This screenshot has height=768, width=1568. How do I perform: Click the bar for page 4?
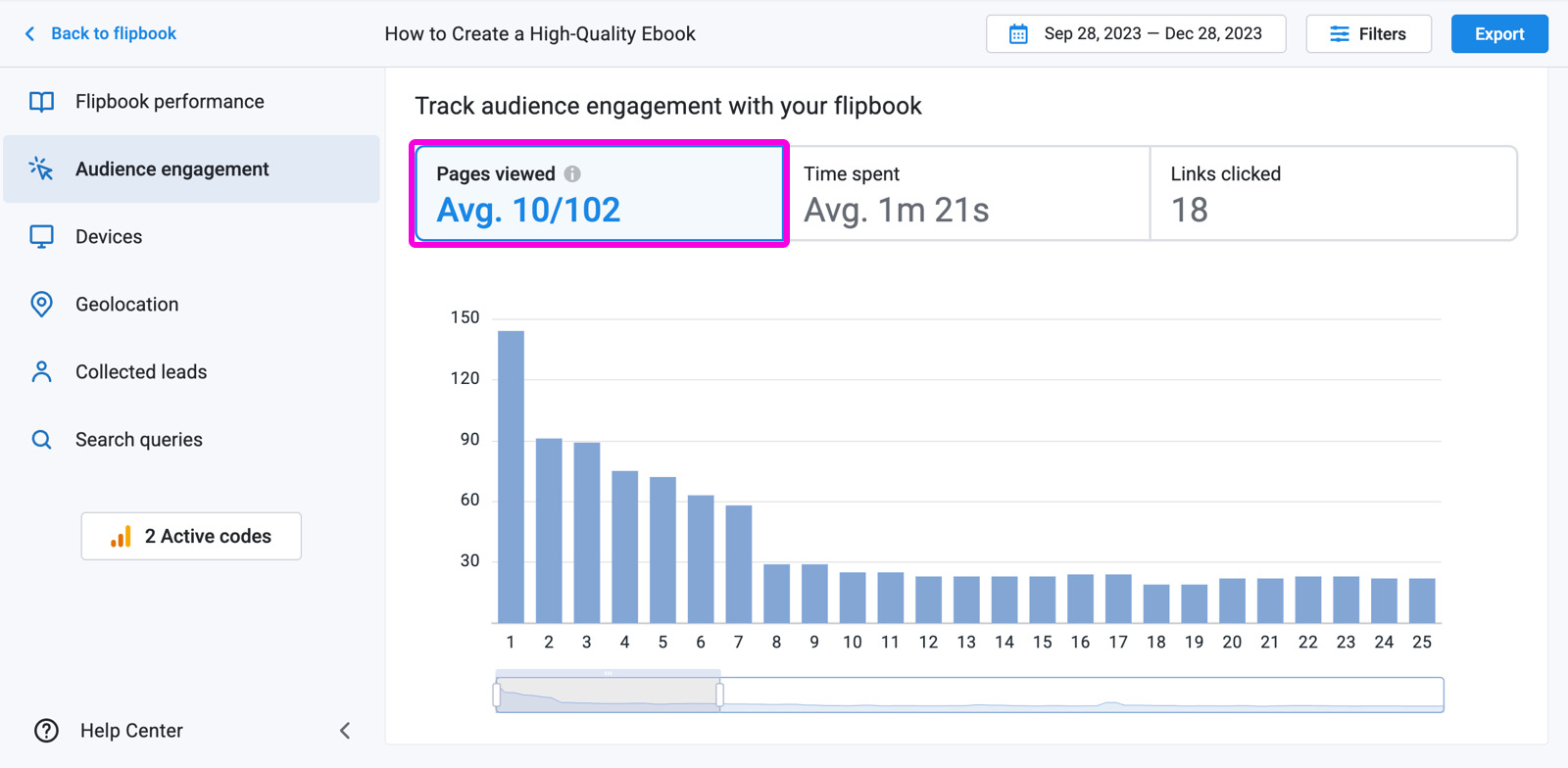click(x=625, y=547)
